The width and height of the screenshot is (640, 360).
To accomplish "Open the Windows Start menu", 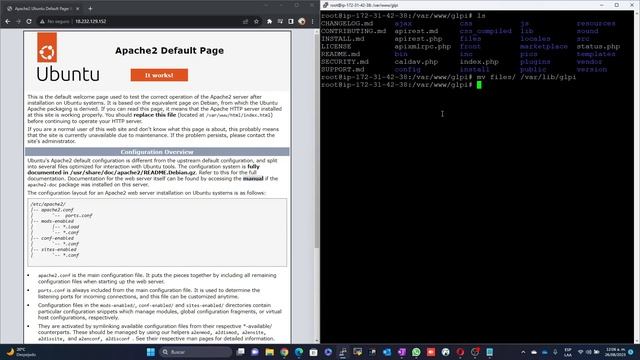I will (x=151, y=352).
